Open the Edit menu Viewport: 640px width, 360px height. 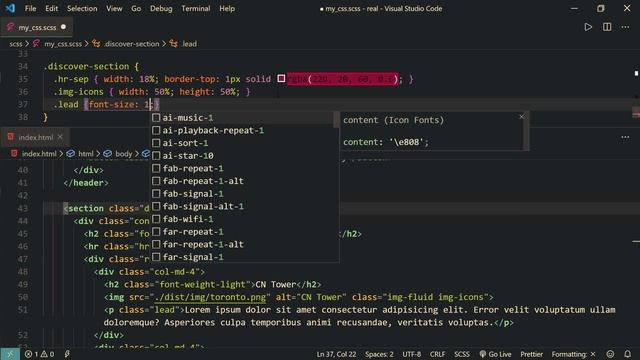[51, 8]
